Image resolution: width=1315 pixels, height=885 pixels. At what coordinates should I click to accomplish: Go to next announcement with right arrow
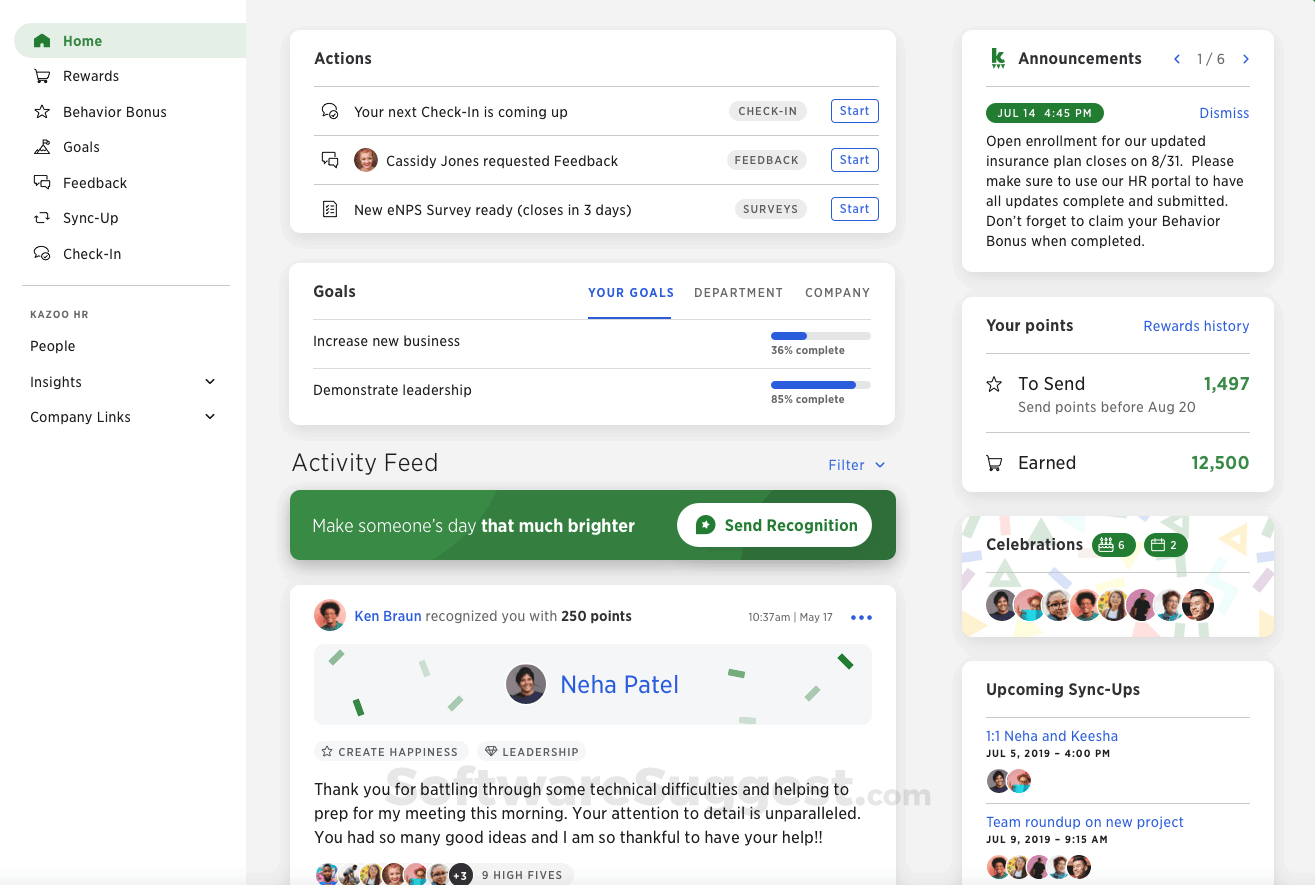click(1245, 59)
